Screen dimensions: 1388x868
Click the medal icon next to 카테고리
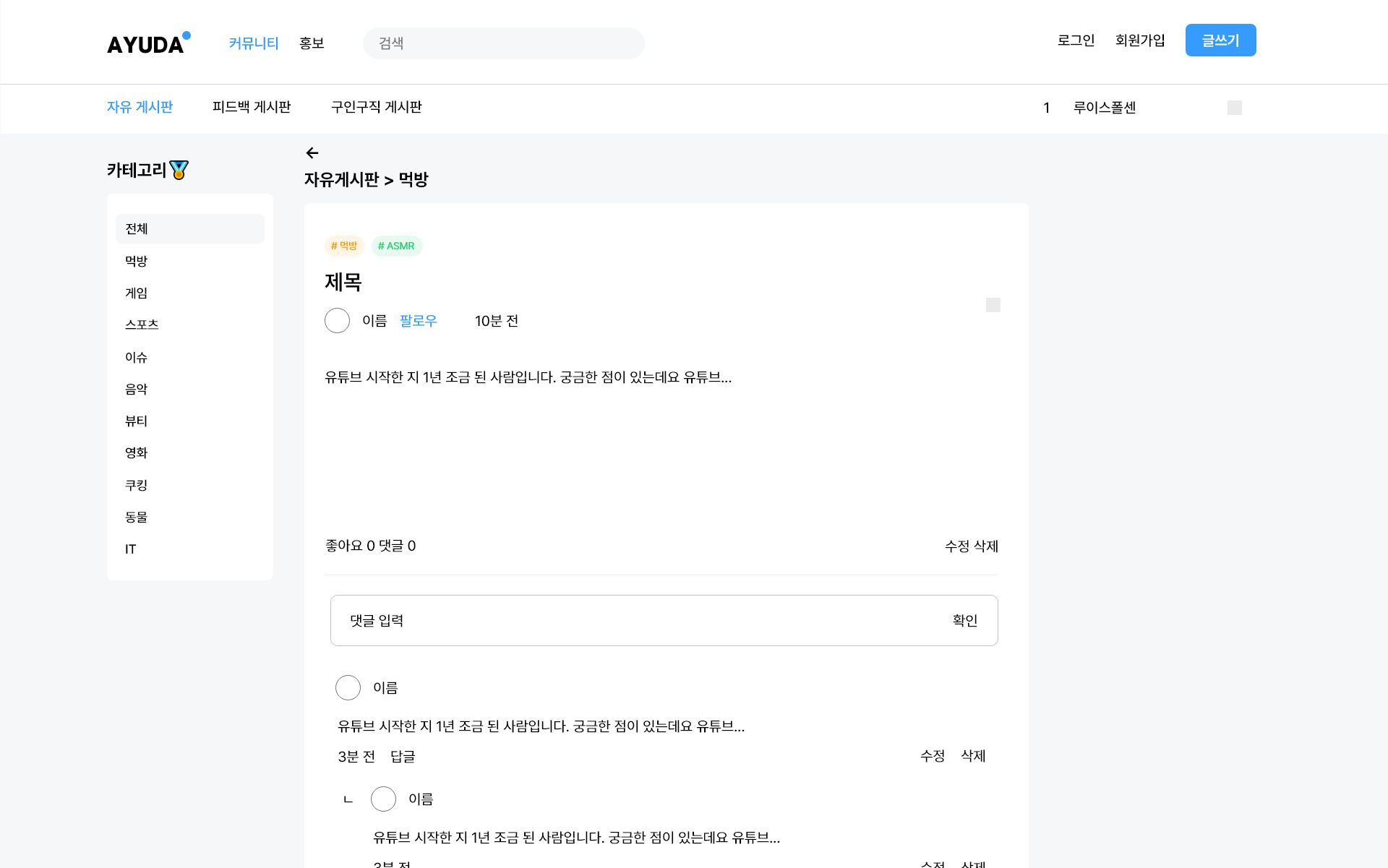point(179,170)
